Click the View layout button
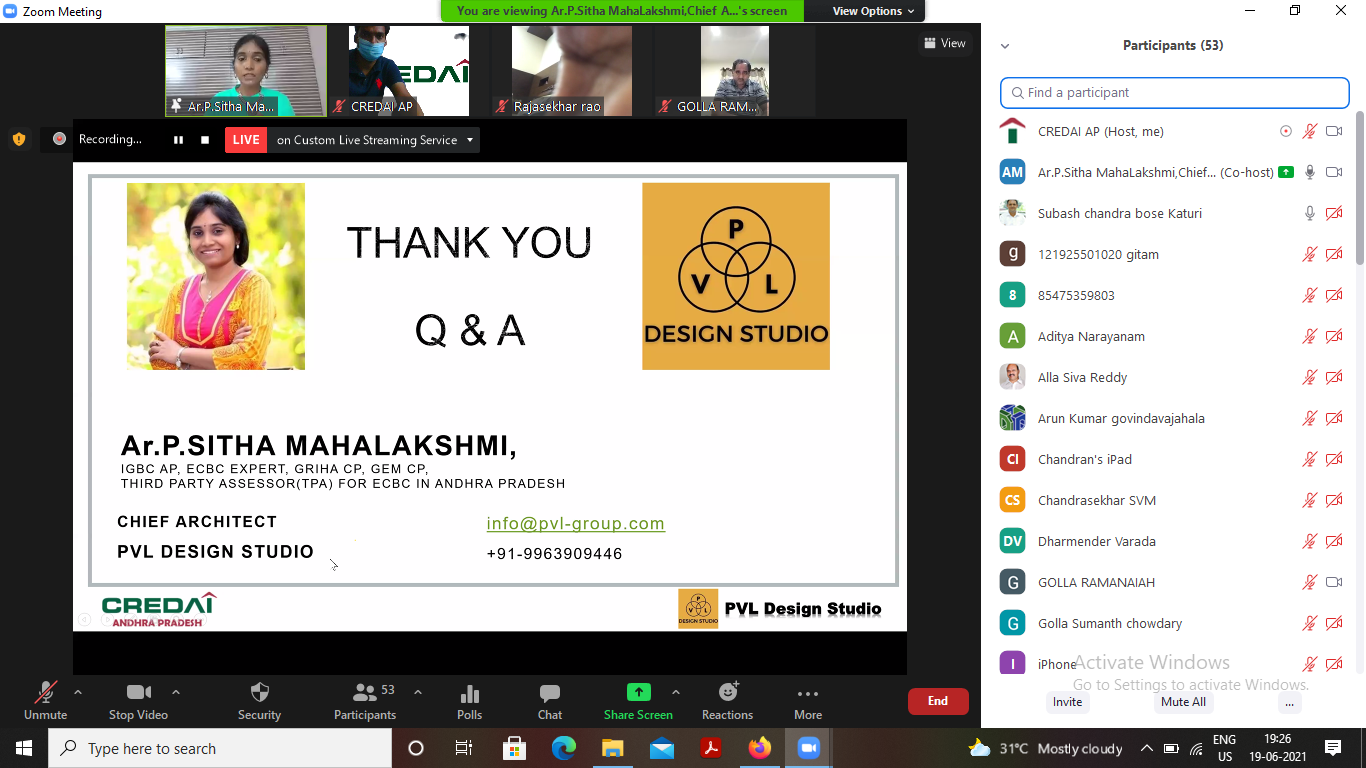Image resolution: width=1366 pixels, height=768 pixels. pyautogui.click(x=945, y=43)
